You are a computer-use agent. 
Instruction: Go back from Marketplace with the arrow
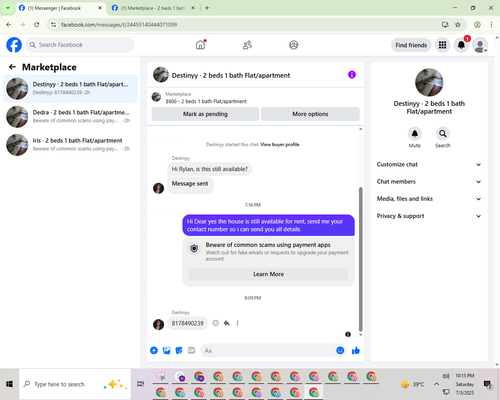pyautogui.click(x=12, y=67)
